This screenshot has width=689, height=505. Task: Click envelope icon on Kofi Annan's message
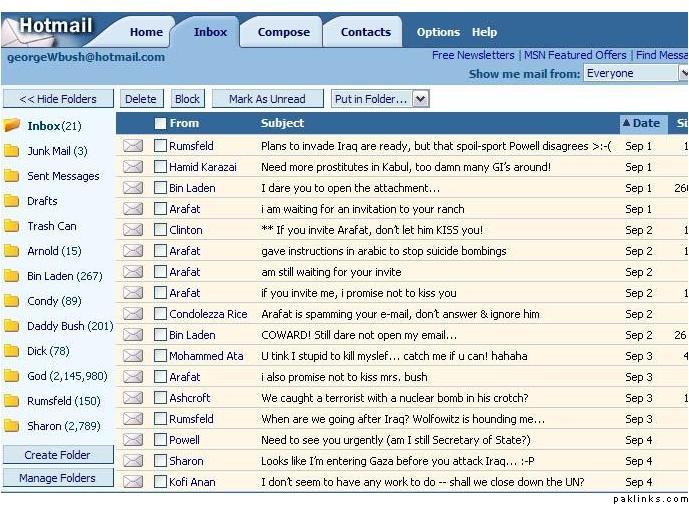[132, 482]
